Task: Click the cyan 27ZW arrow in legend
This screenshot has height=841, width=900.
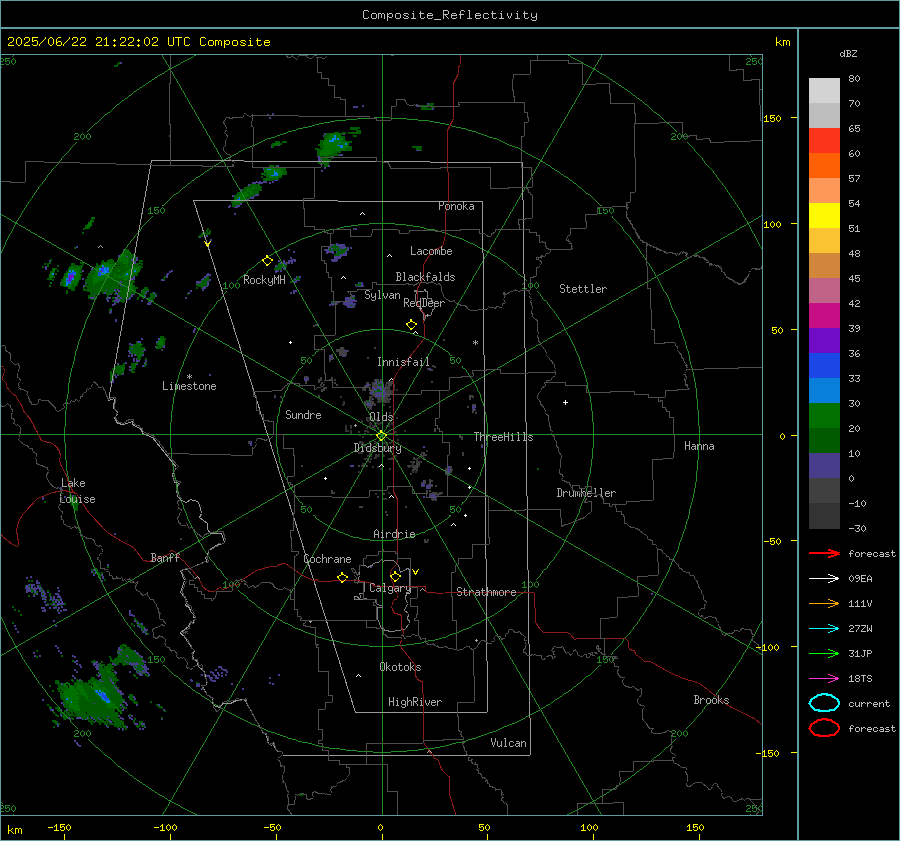Action: 824,629
